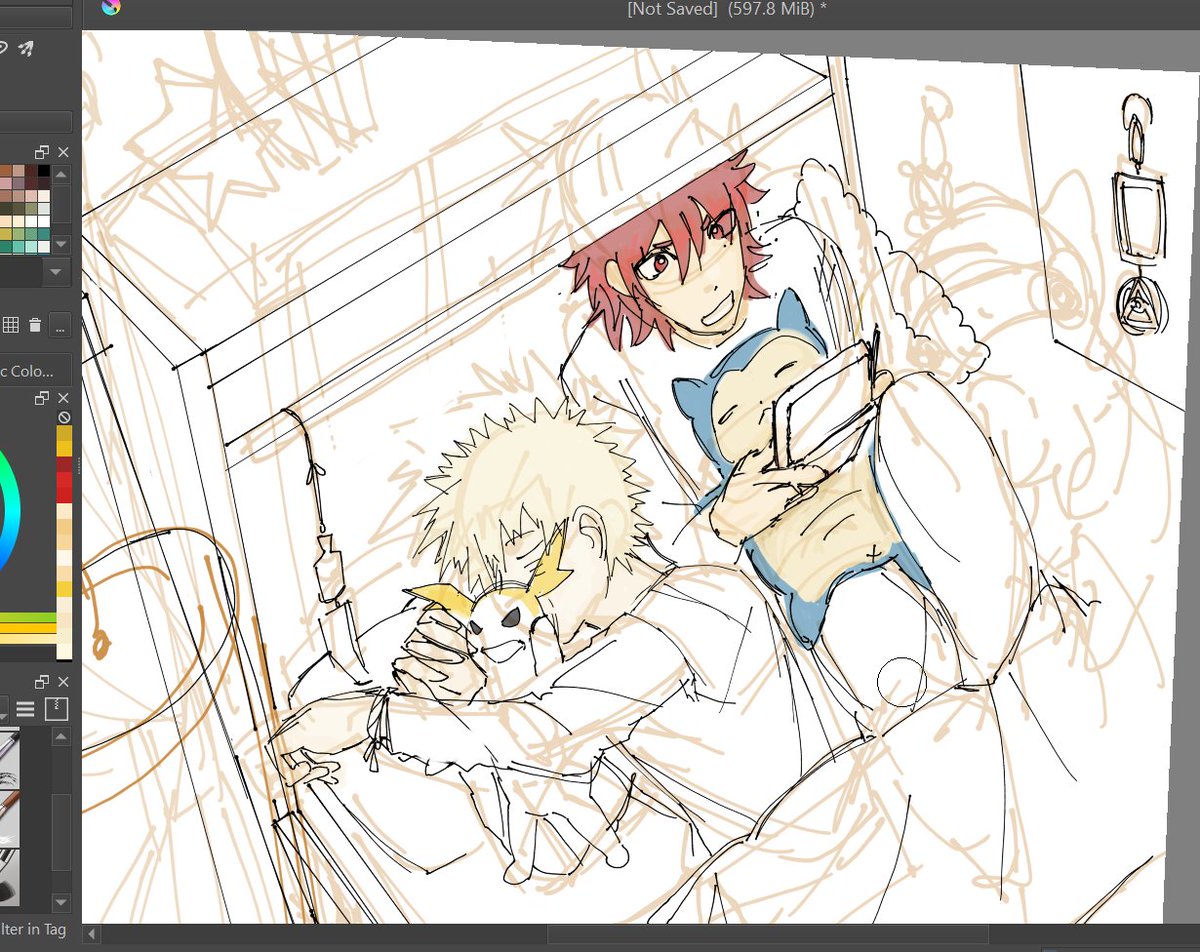The height and width of the screenshot is (952, 1200).
Task: Pick the gold swatch in color history
Action: point(64,434)
